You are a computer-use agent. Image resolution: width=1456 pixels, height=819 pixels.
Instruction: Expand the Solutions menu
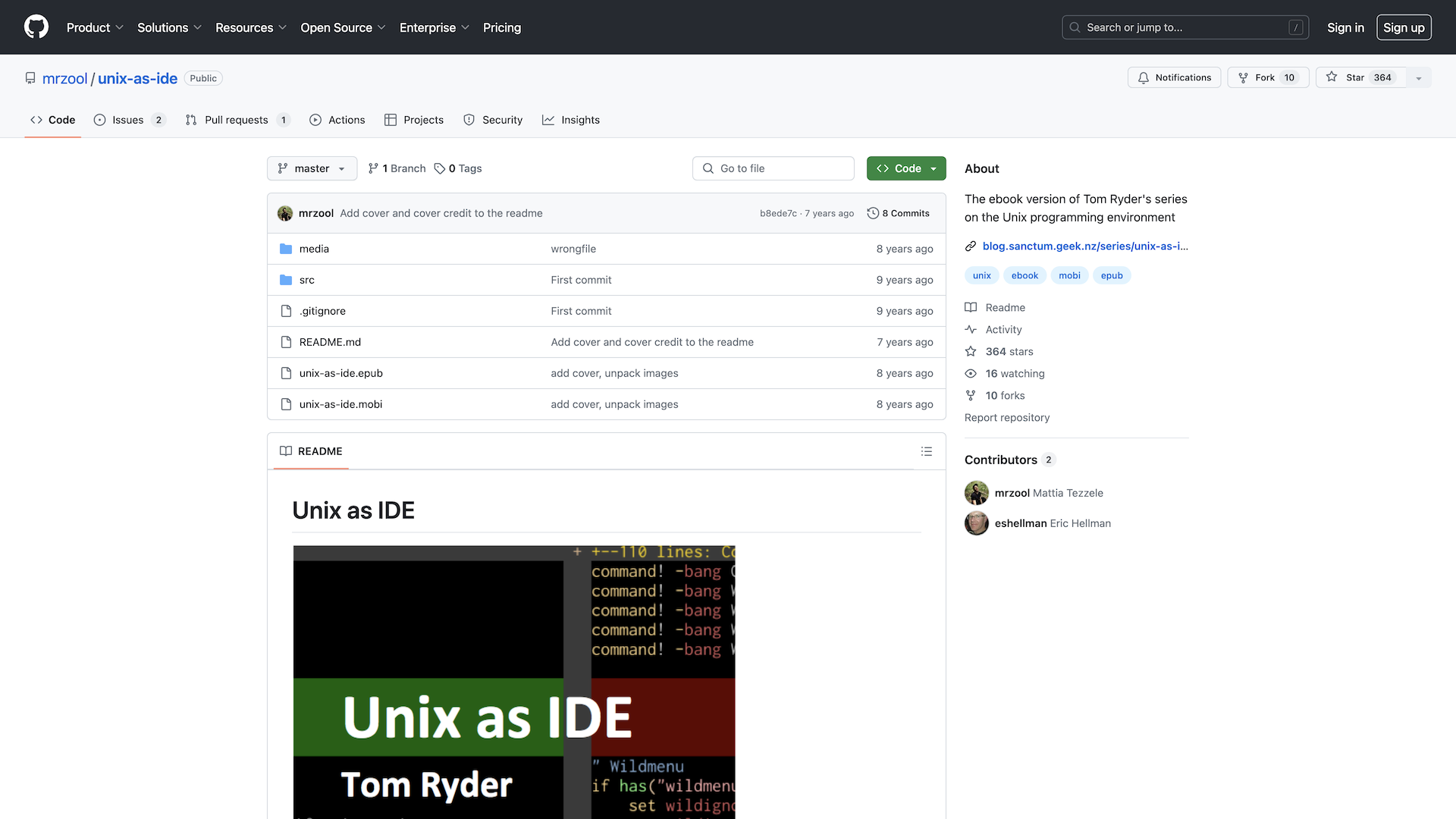coord(169,27)
